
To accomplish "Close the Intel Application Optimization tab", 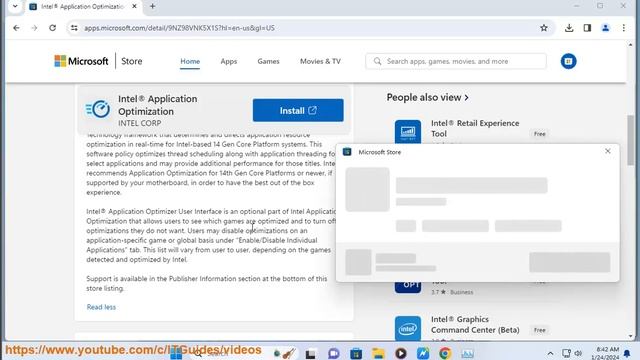I will click(134, 7).
